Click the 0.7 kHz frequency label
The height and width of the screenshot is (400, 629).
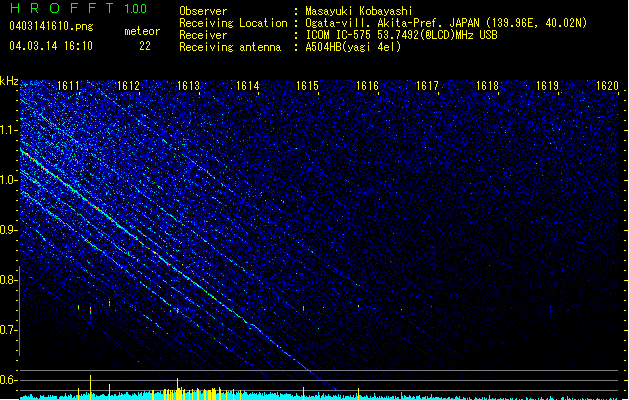point(9,330)
